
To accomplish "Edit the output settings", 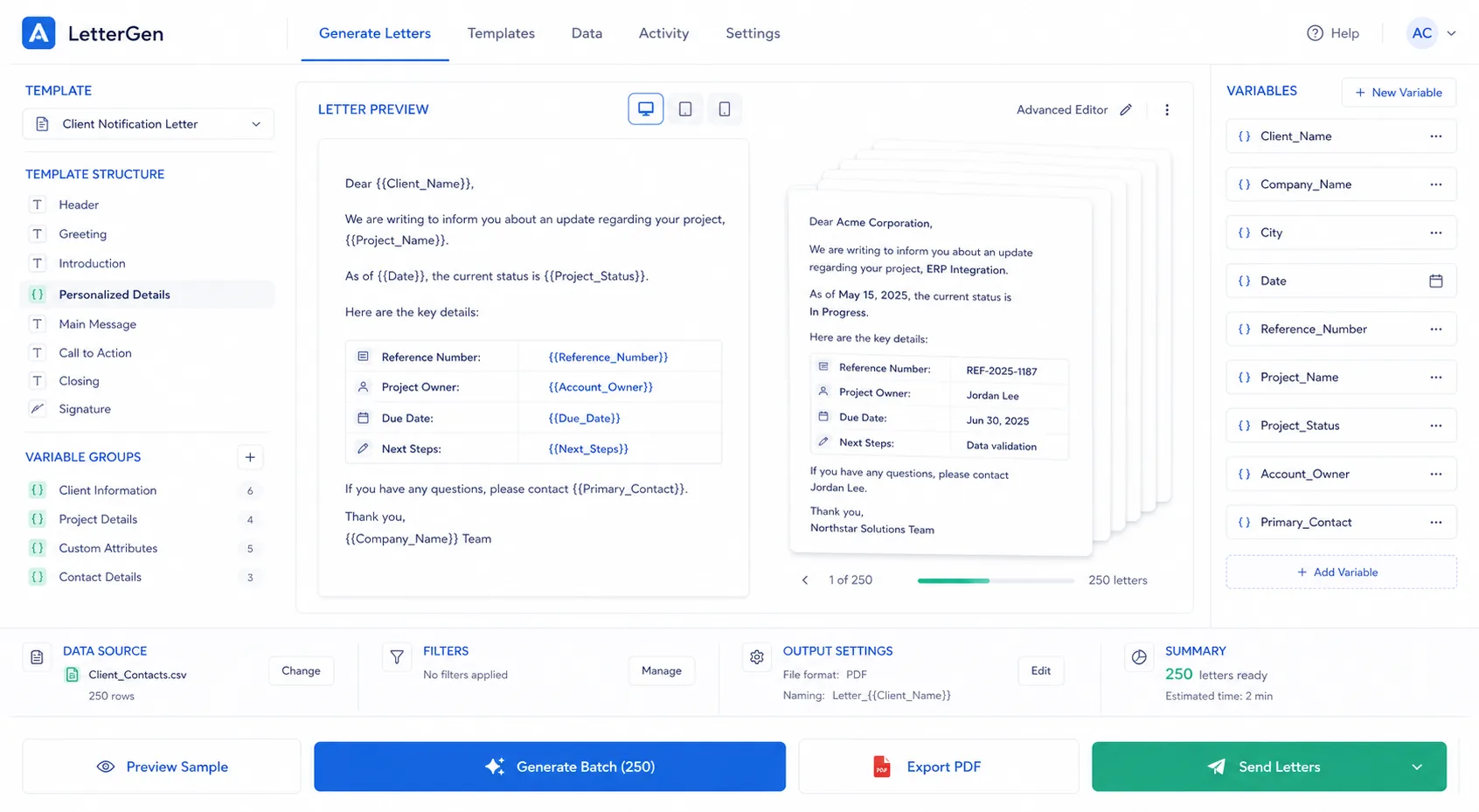I will (x=1040, y=671).
